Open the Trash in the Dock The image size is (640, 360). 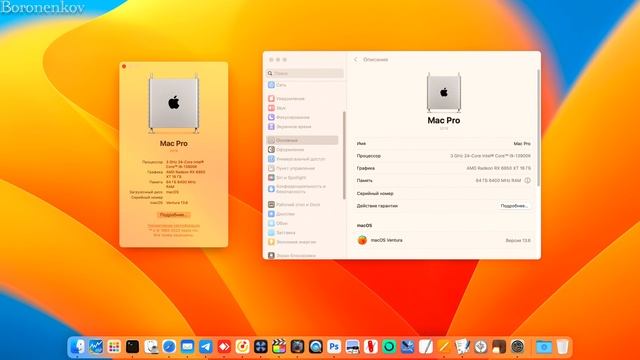(x=562, y=347)
